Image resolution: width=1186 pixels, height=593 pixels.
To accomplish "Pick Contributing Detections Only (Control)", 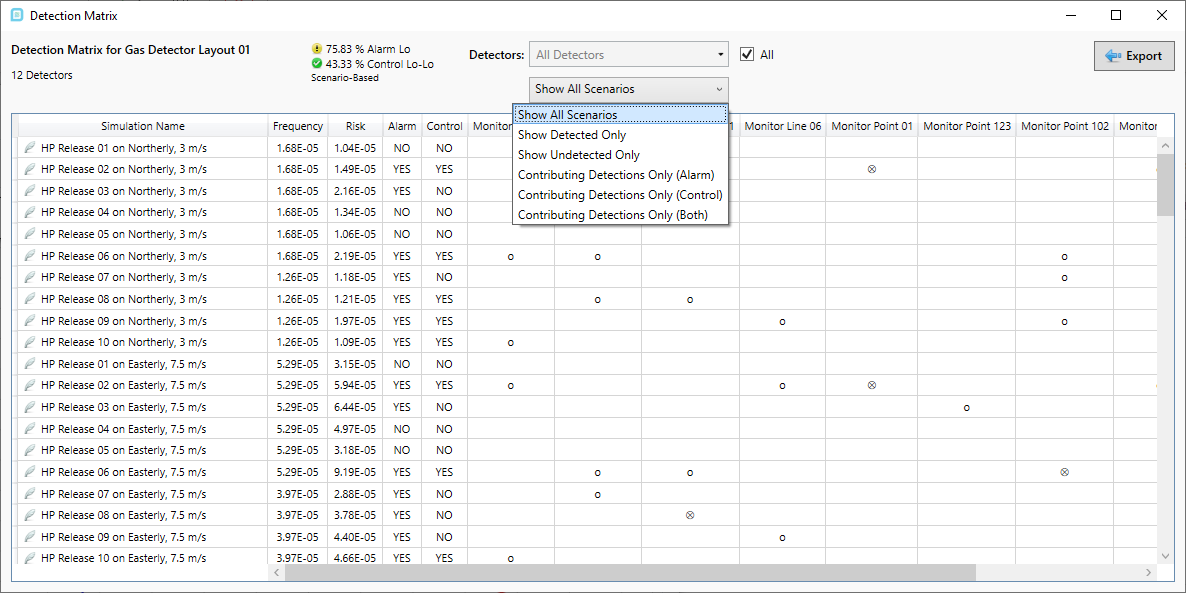I will pyautogui.click(x=620, y=194).
